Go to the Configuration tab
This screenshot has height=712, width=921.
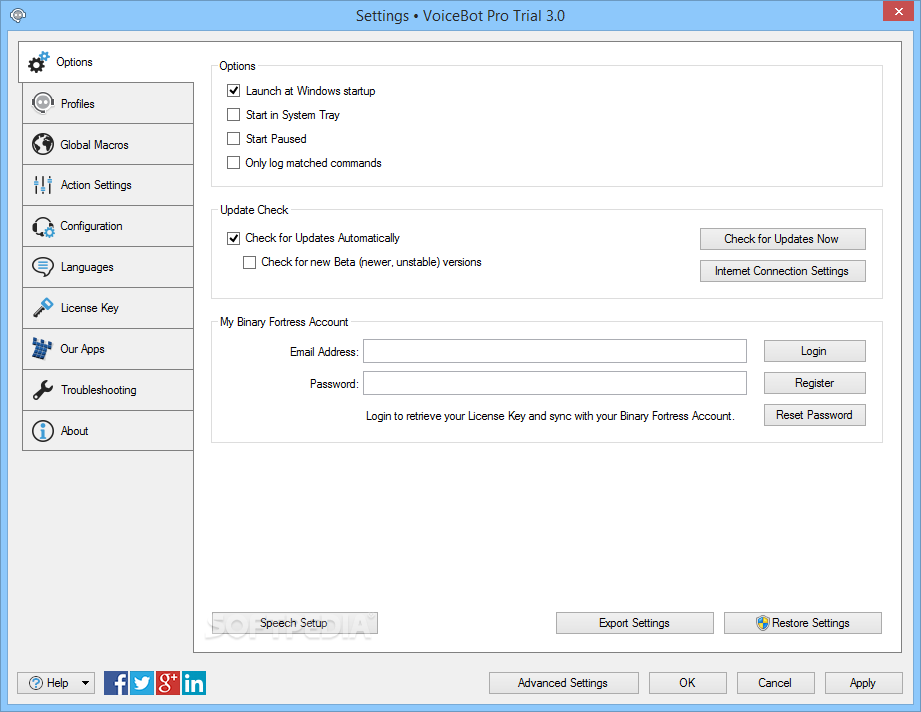point(108,226)
